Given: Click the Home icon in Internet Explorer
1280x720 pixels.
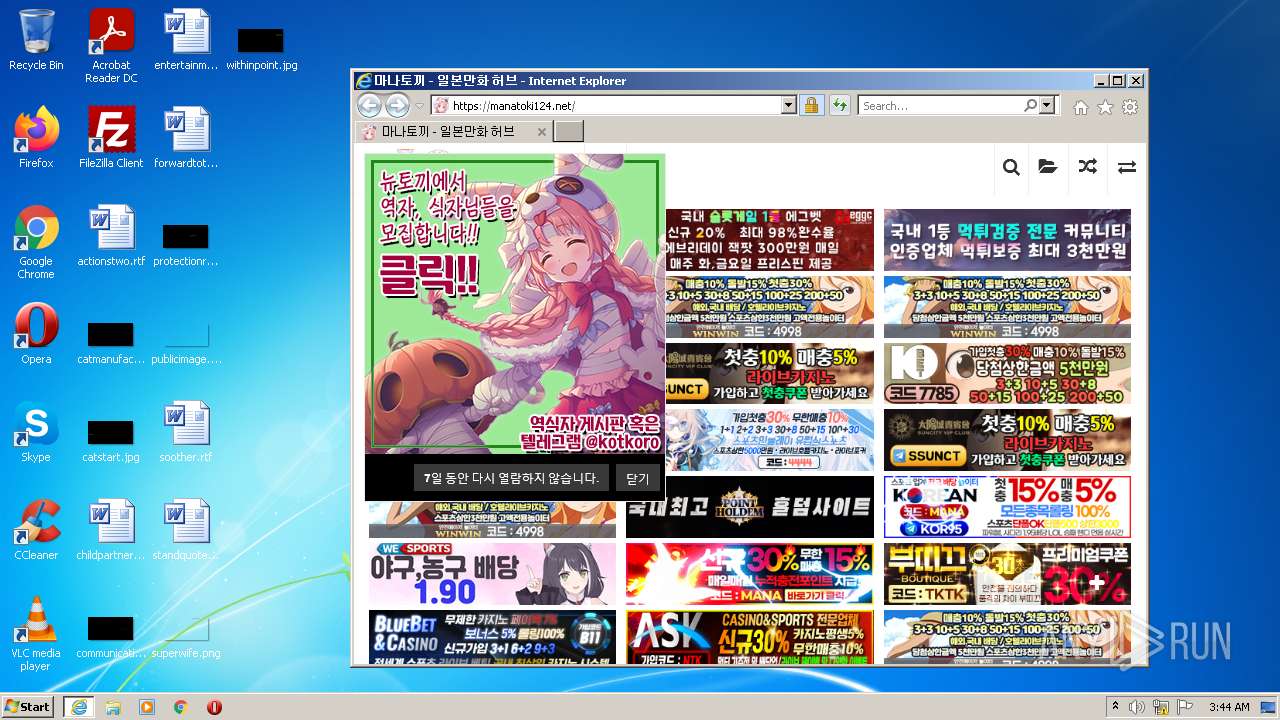Looking at the screenshot, I should tap(1080, 107).
